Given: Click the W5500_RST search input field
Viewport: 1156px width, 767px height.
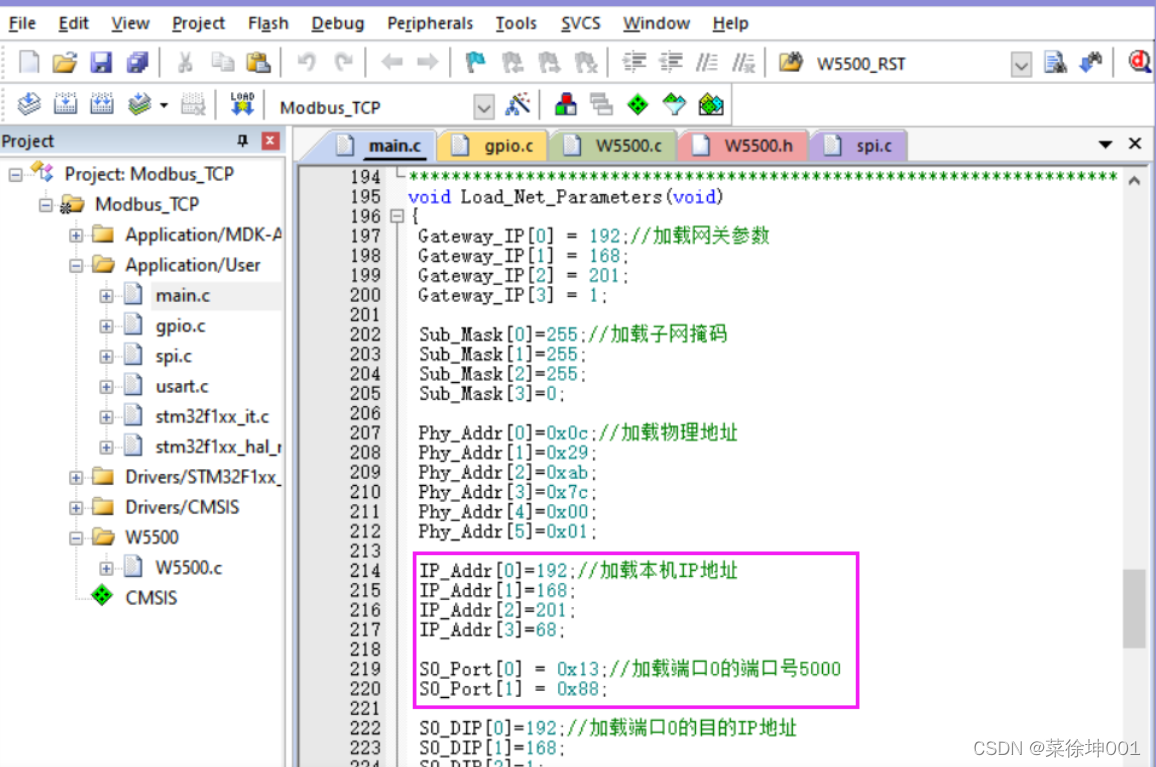Looking at the screenshot, I should pyautogui.click(x=910, y=64).
